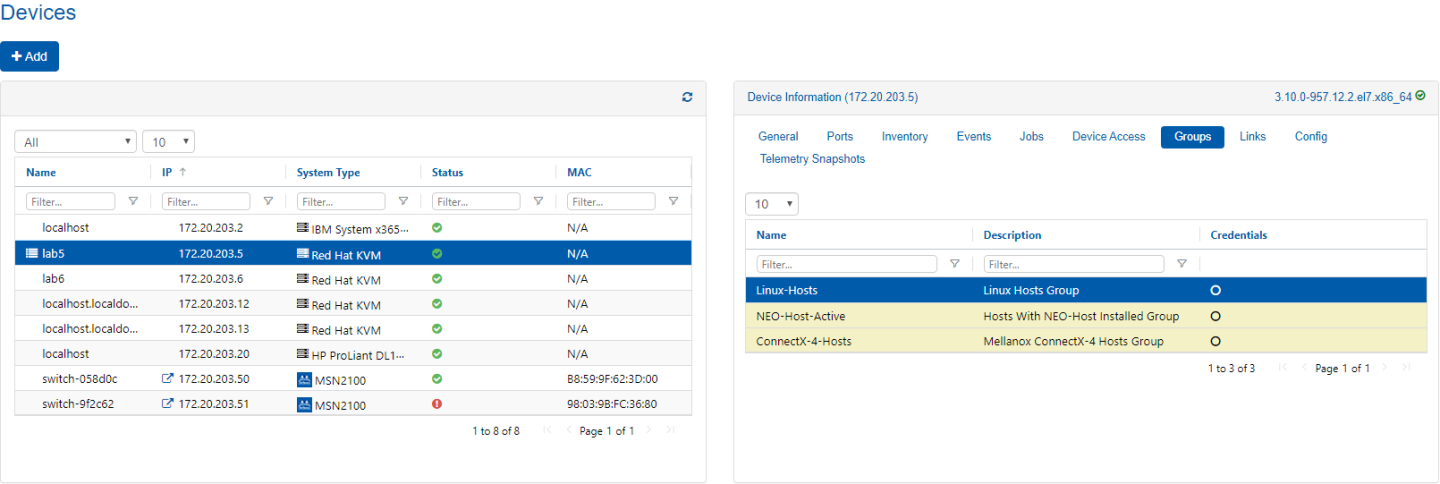This screenshot has width=1440, height=484.
Task: Click the red error status icon for switch-9f2c62
Action: coord(437,405)
